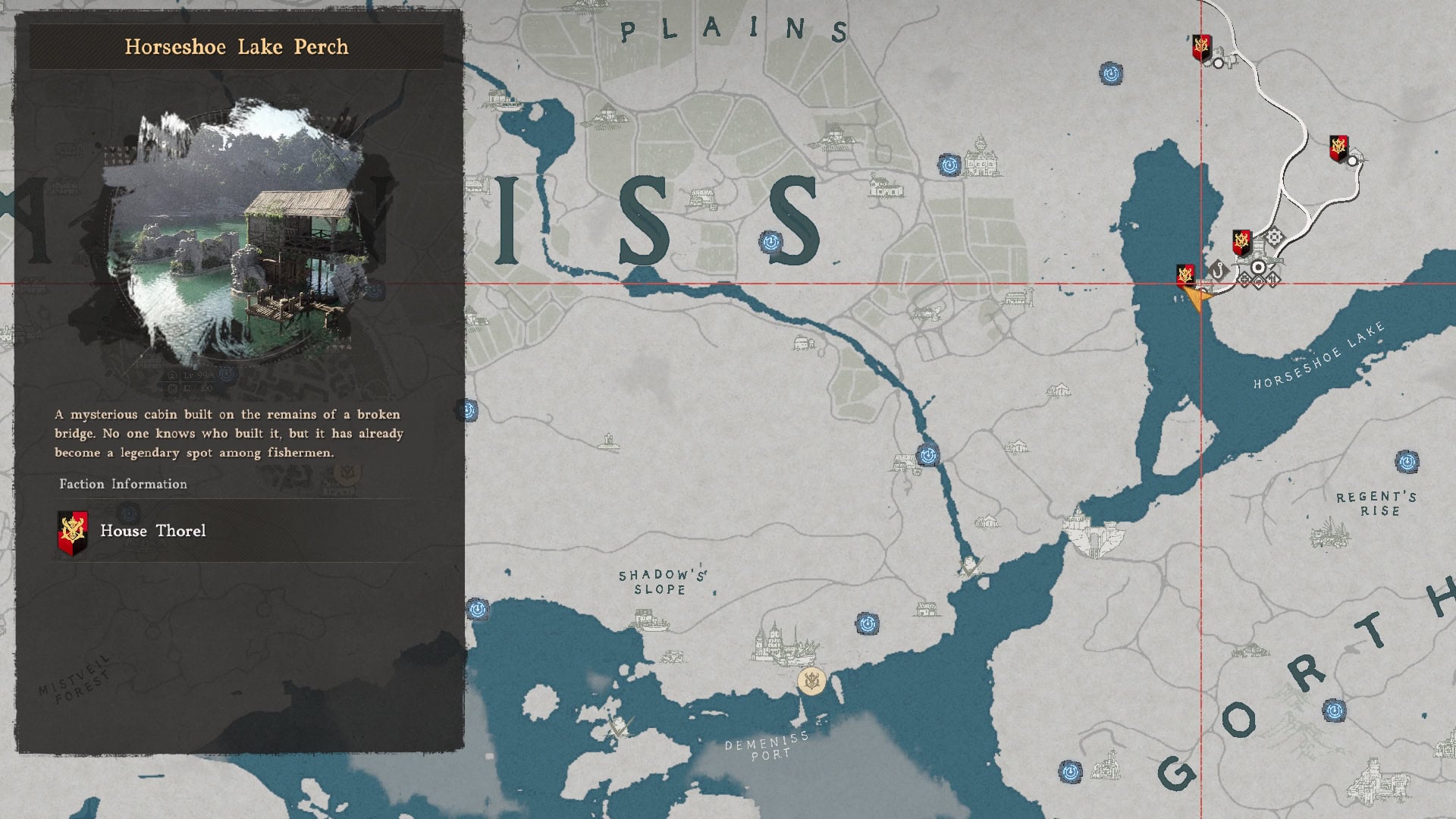
Task: Select the House Thorel shield beside the player arrow
Action: (1185, 275)
